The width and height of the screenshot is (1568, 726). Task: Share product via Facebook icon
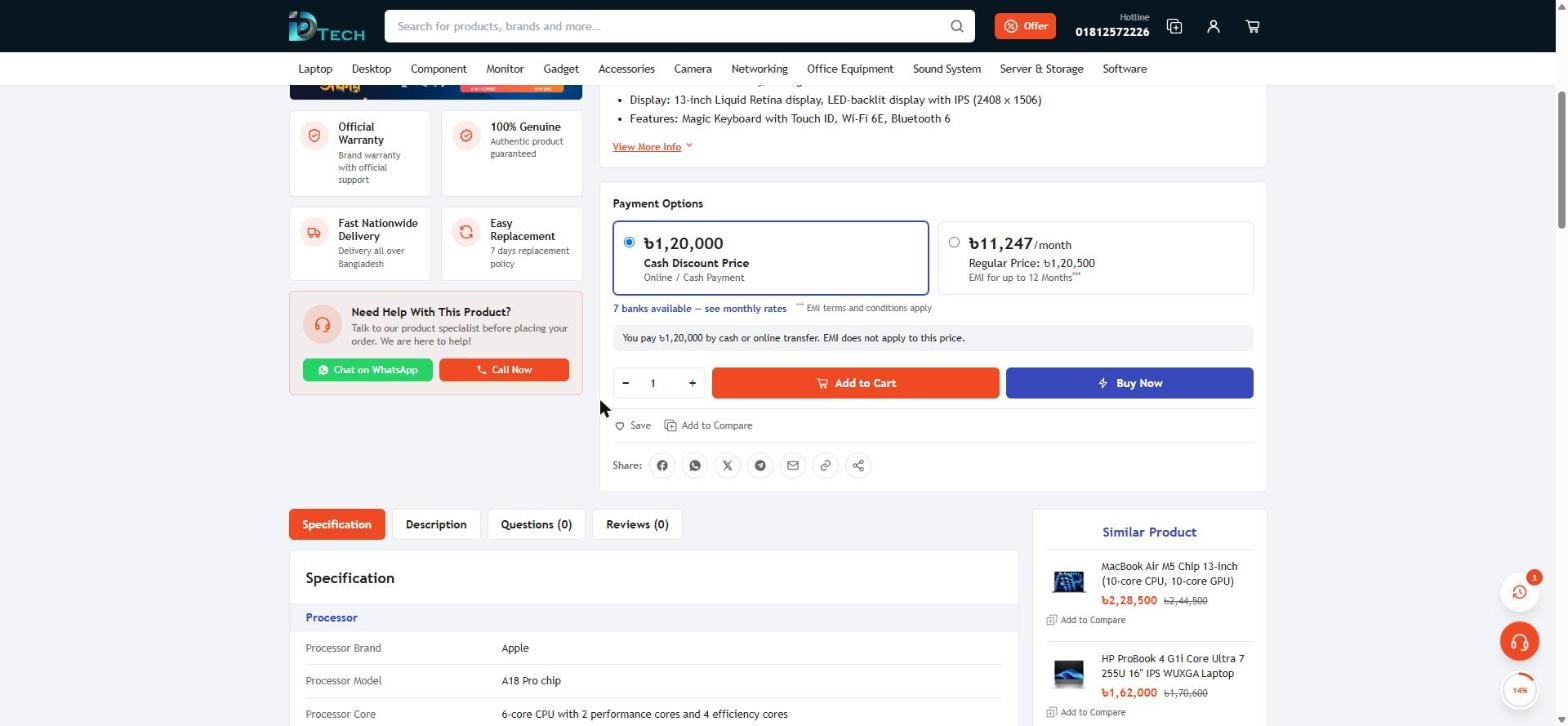click(662, 466)
